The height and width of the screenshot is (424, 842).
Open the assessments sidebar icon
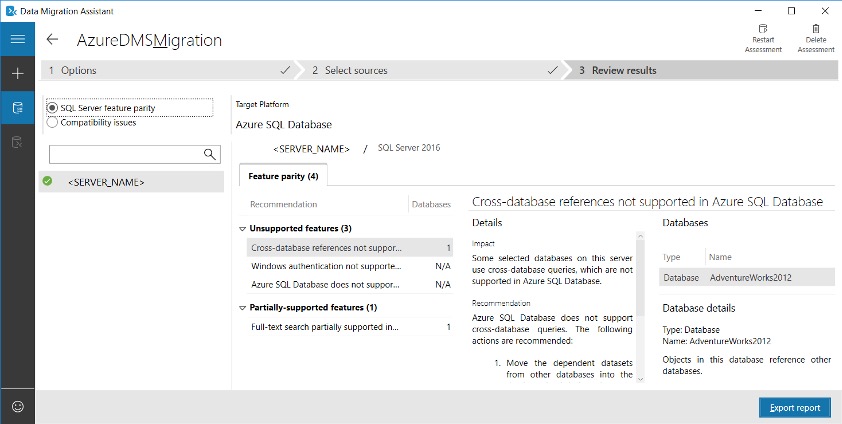pos(17,108)
